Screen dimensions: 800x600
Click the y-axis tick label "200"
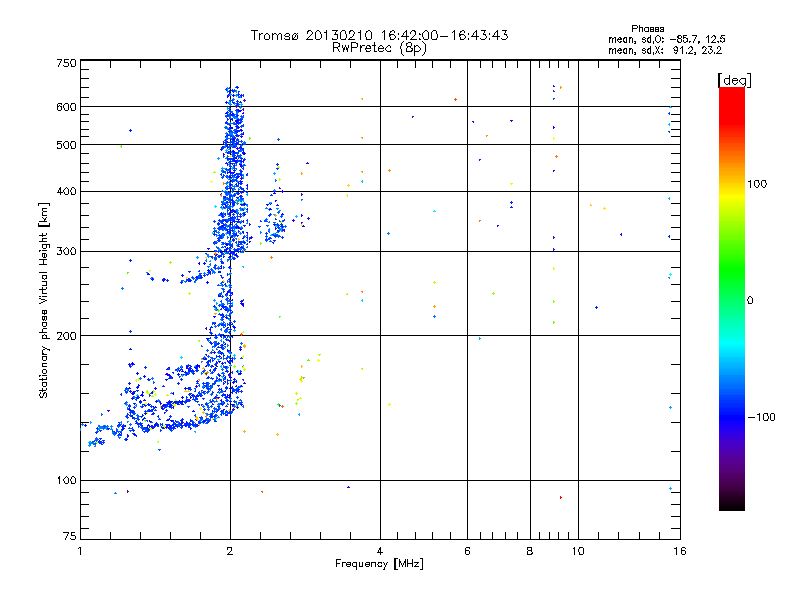click(66, 336)
